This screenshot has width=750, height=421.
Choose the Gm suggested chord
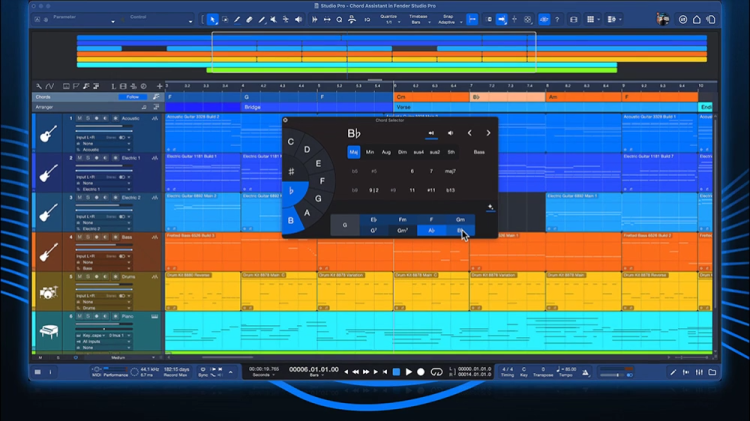pyautogui.click(x=460, y=219)
